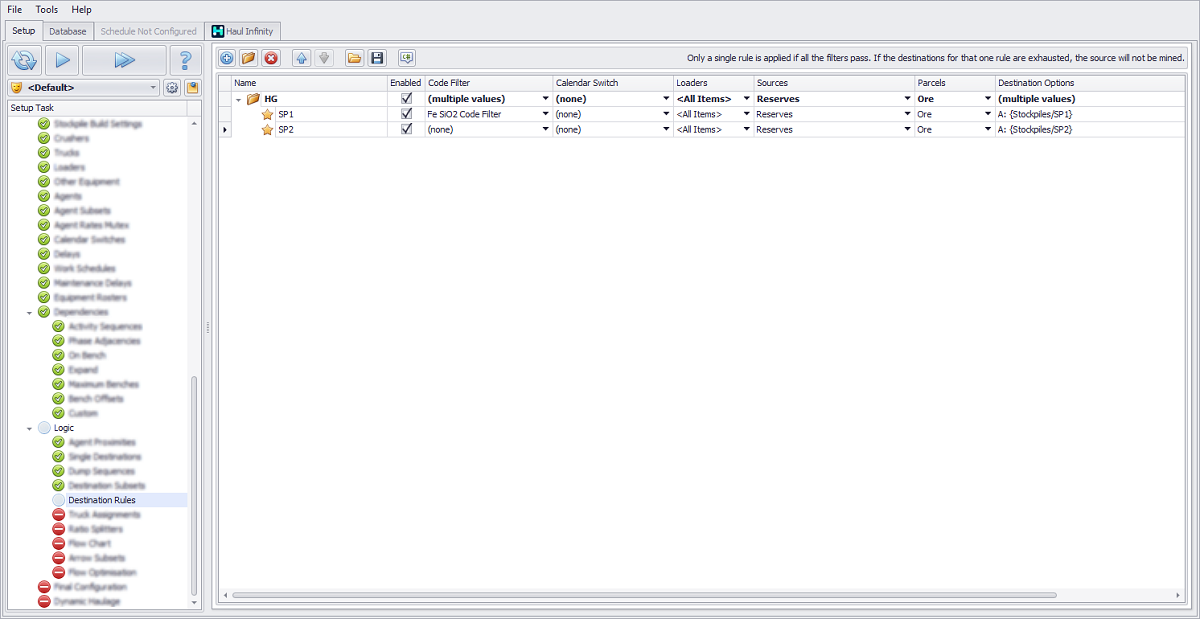
Task: Open the Help menu
Action: (81, 9)
